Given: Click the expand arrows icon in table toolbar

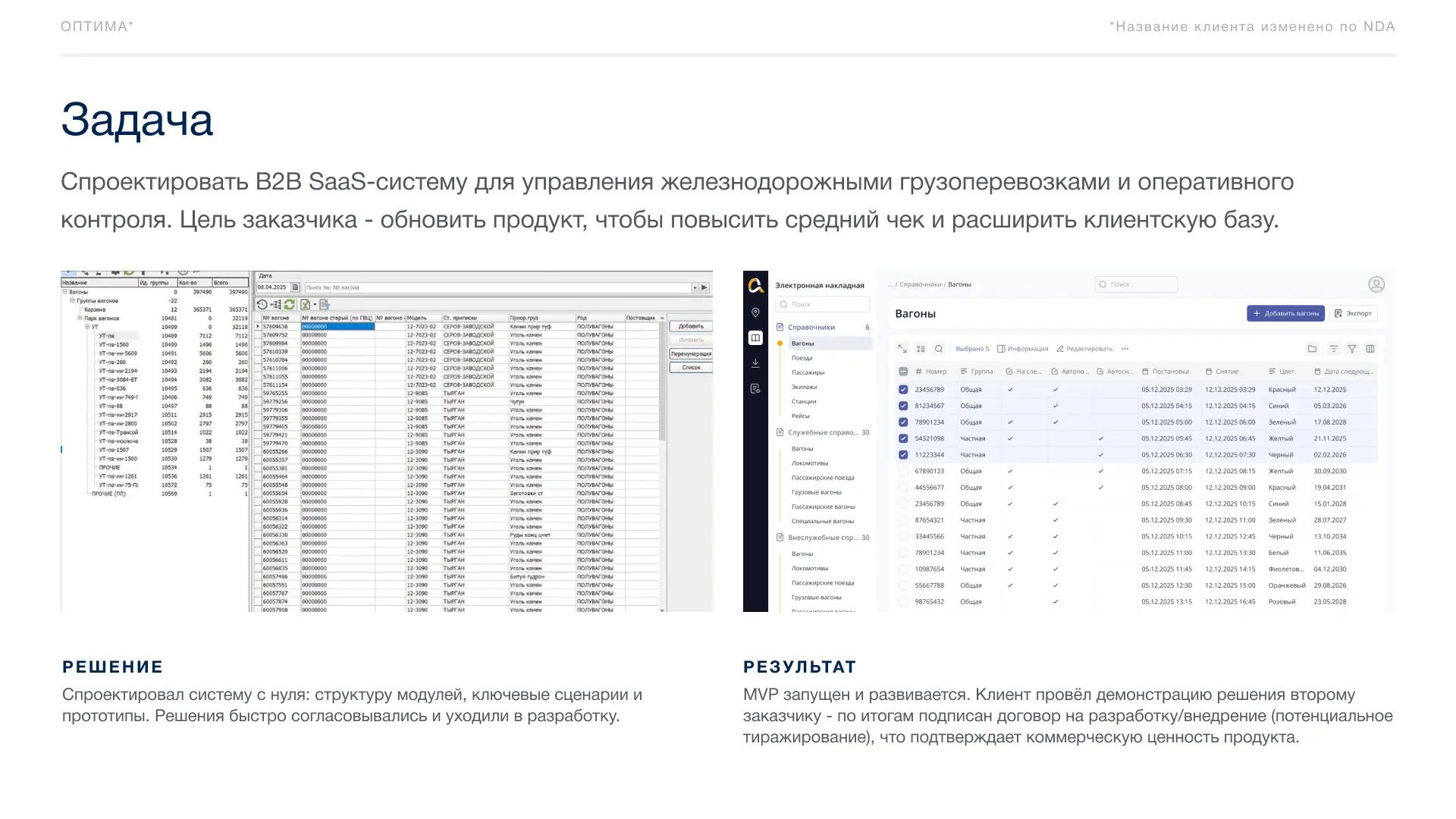Looking at the screenshot, I should tap(902, 349).
